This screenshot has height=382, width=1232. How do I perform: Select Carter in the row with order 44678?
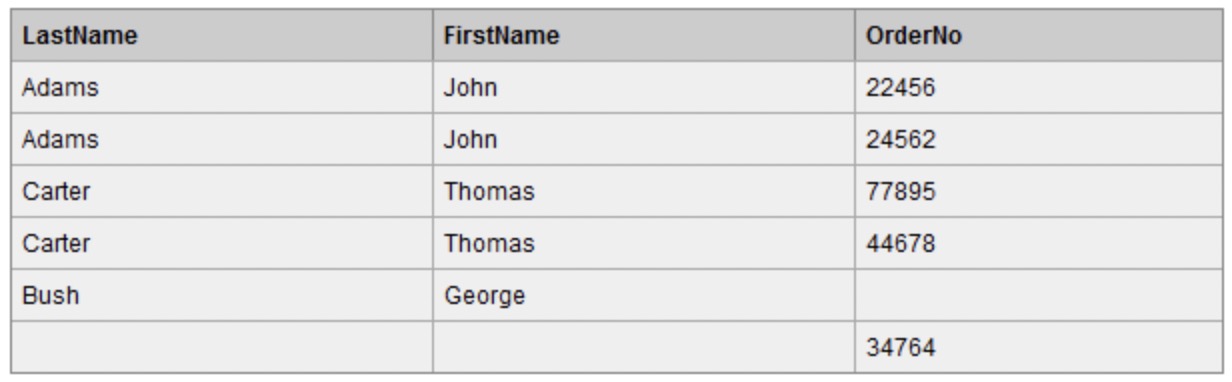[x=221, y=244]
